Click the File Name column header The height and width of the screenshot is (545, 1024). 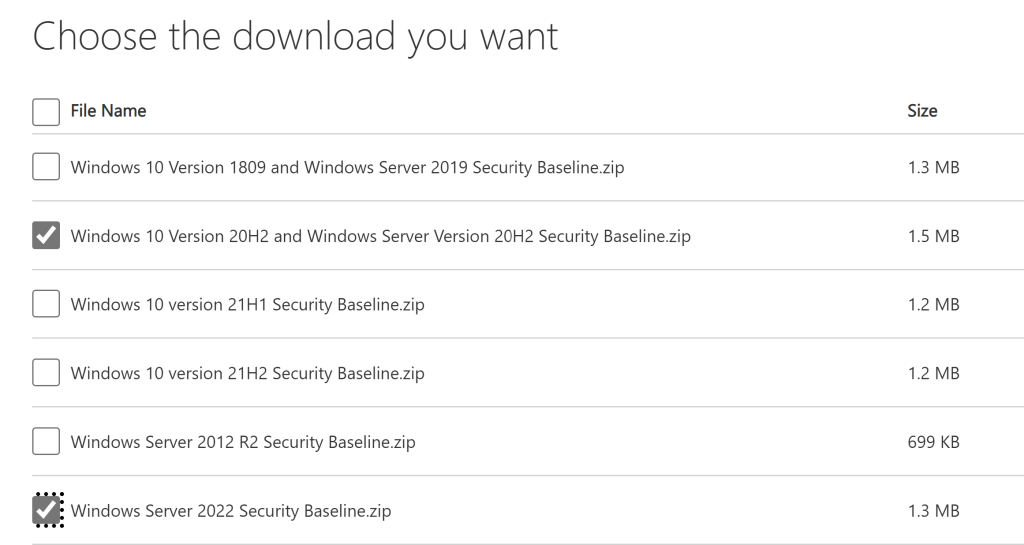pyautogui.click(x=108, y=111)
